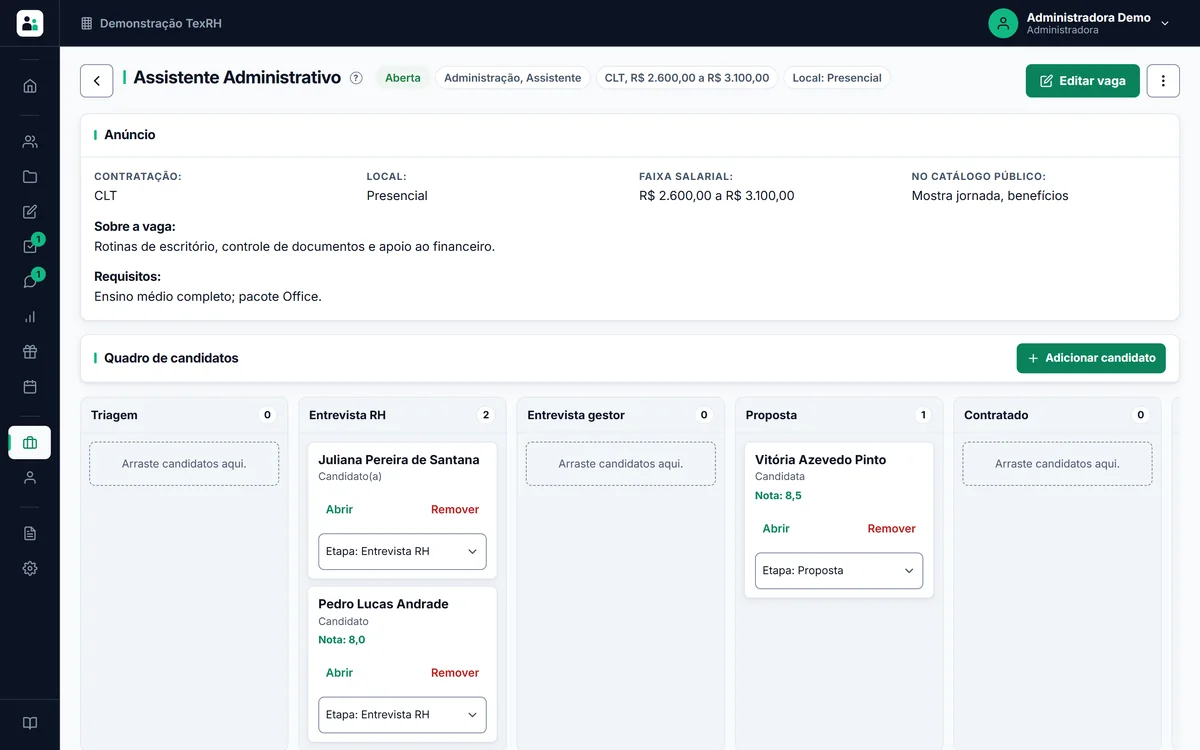Image resolution: width=1200 pixels, height=750 pixels.
Task: Click Nota: 8,0 on Pedro's card
Action: (342, 640)
